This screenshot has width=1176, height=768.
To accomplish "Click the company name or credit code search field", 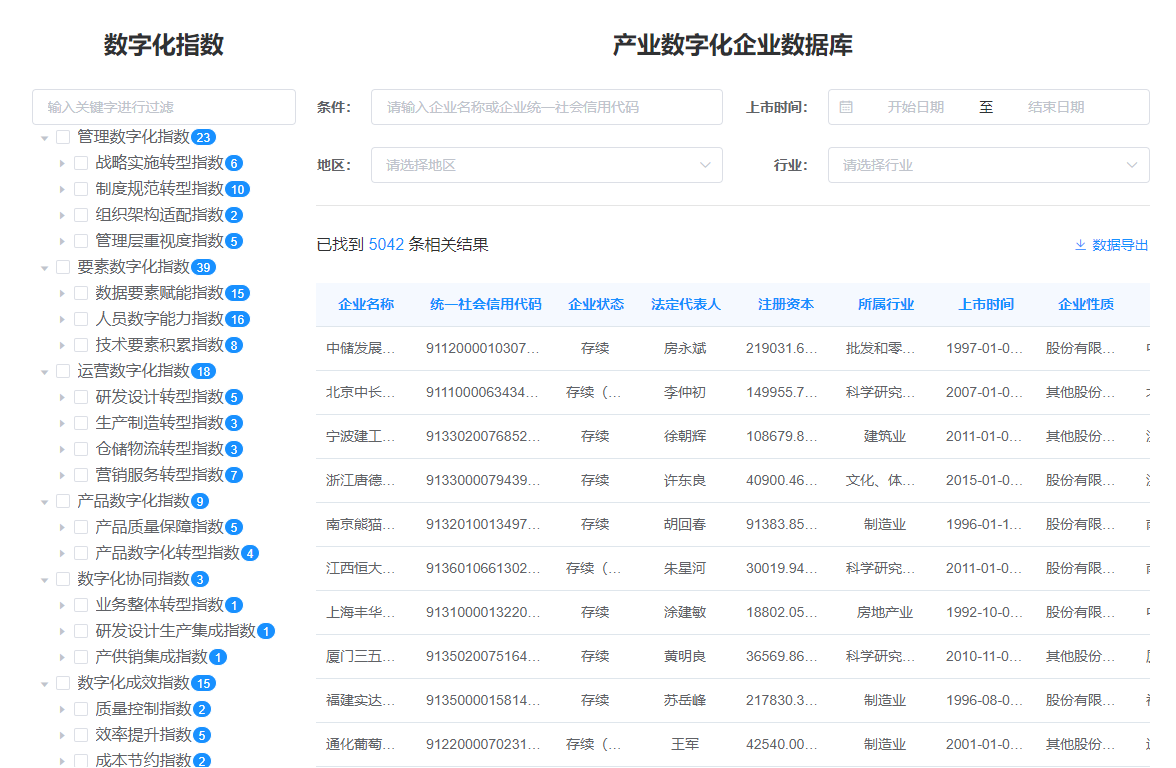I will click(x=546, y=107).
